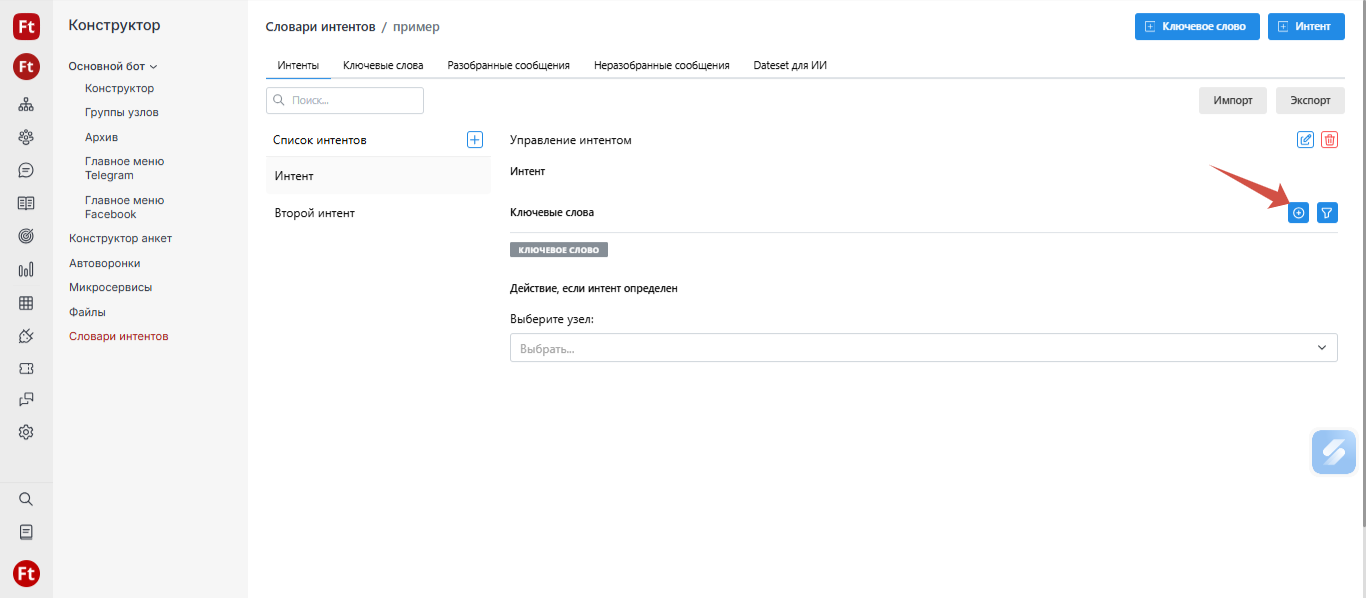Switch to the Ключевые слова tab
The height and width of the screenshot is (598, 1366).
tap(383, 66)
